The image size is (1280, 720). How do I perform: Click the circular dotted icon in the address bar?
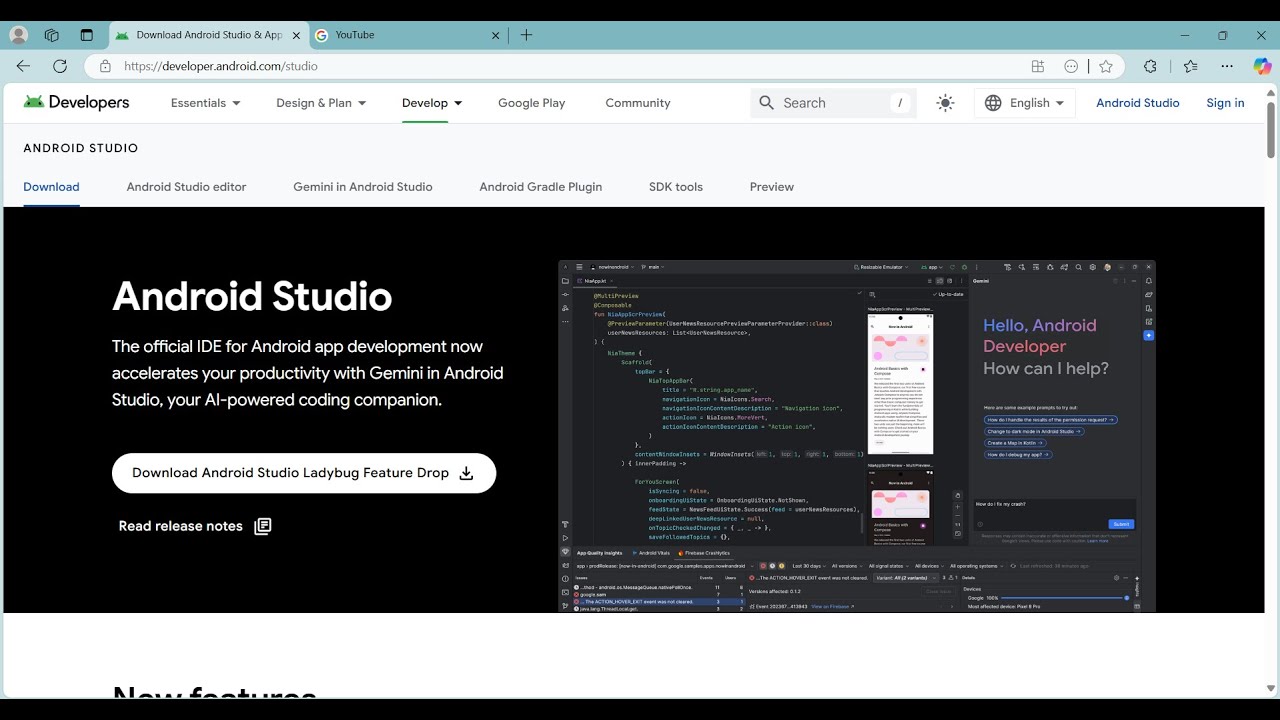pyautogui.click(x=1071, y=66)
